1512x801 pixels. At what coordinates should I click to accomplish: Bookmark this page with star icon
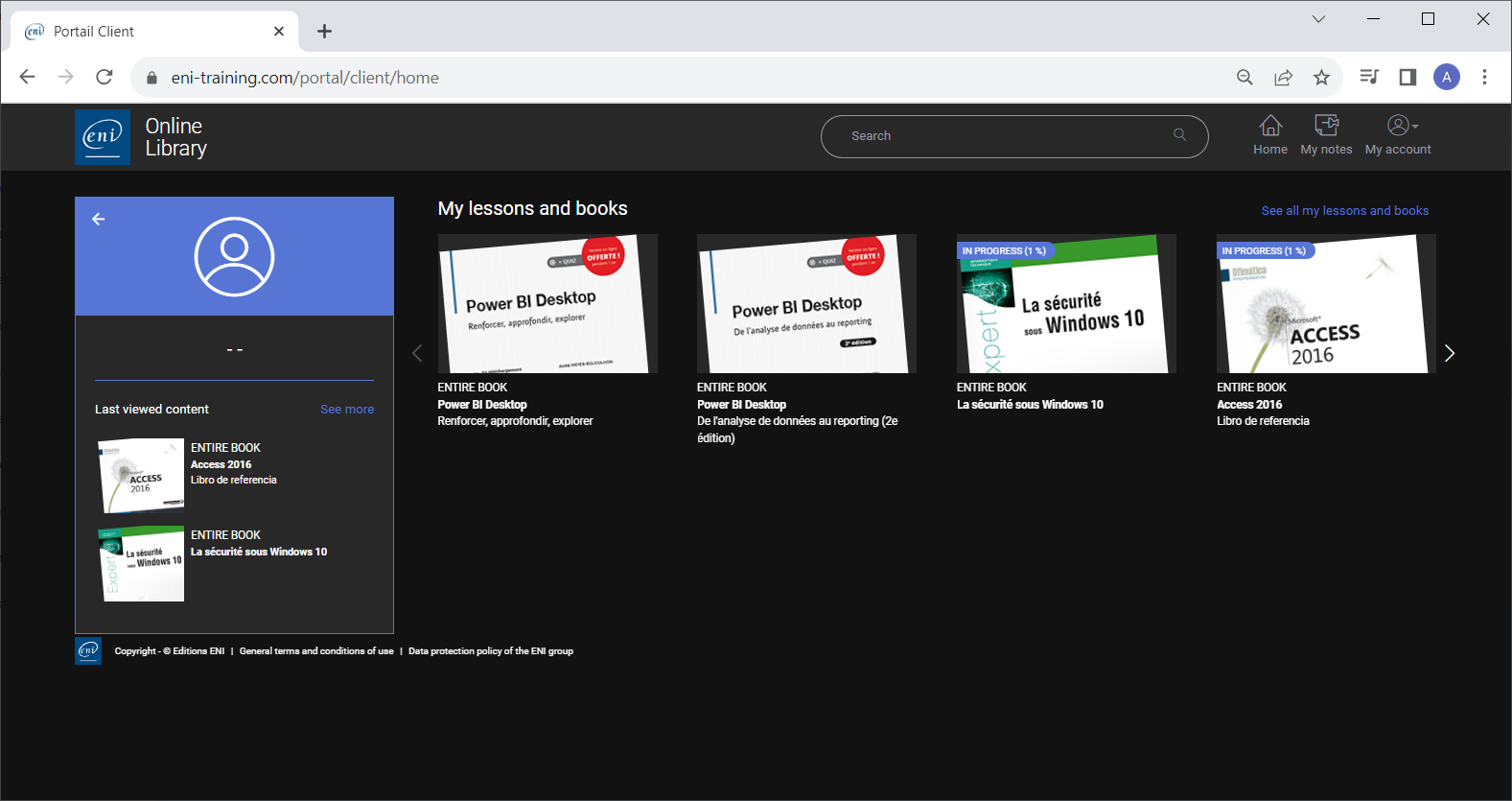1321,78
